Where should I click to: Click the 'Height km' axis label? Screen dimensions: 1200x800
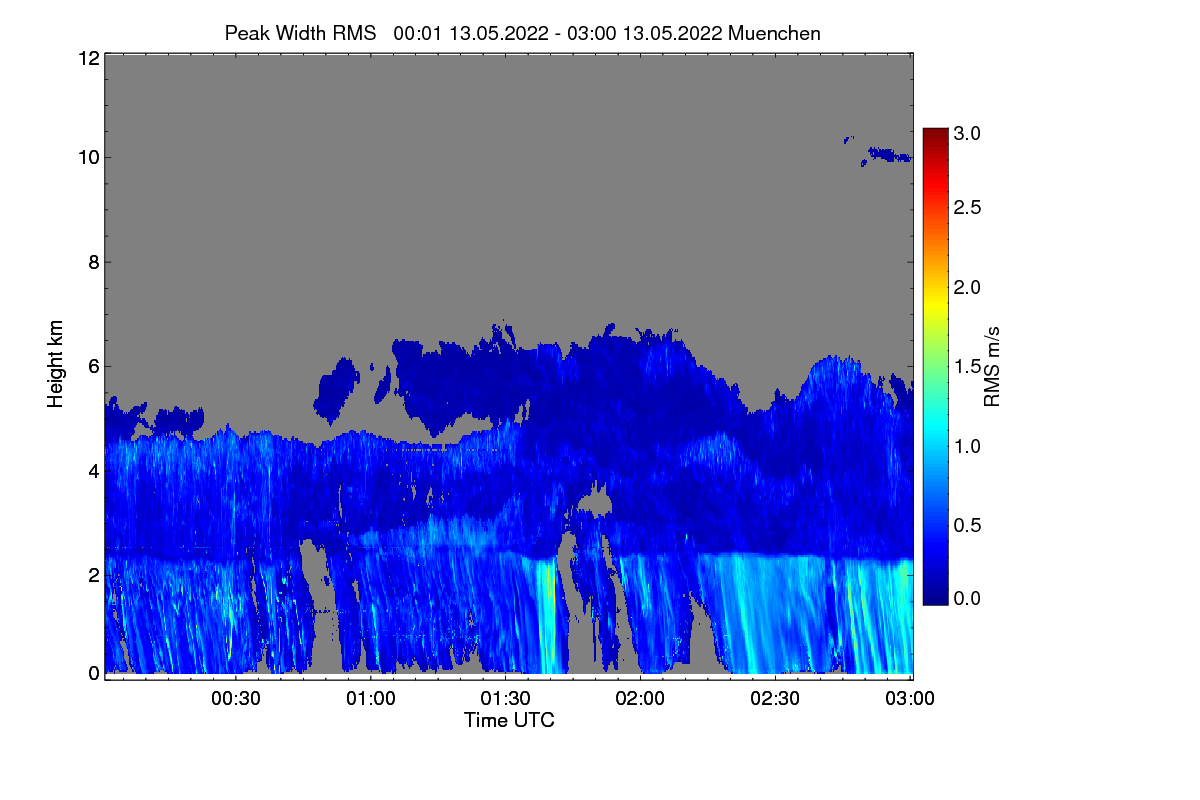point(55,365)
